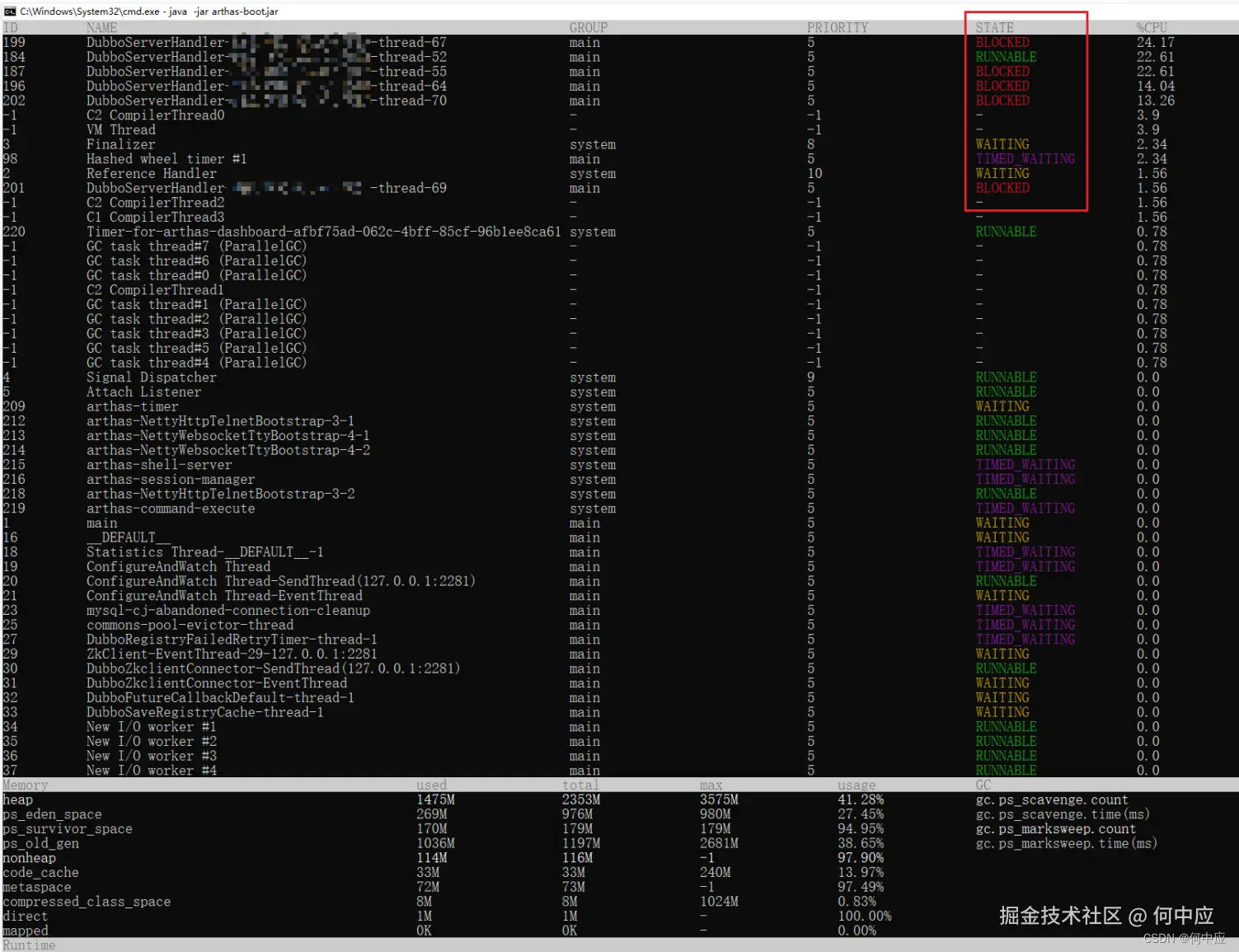Select the 'heap' memory row label

pyautogui.click(x=18, y=800)
